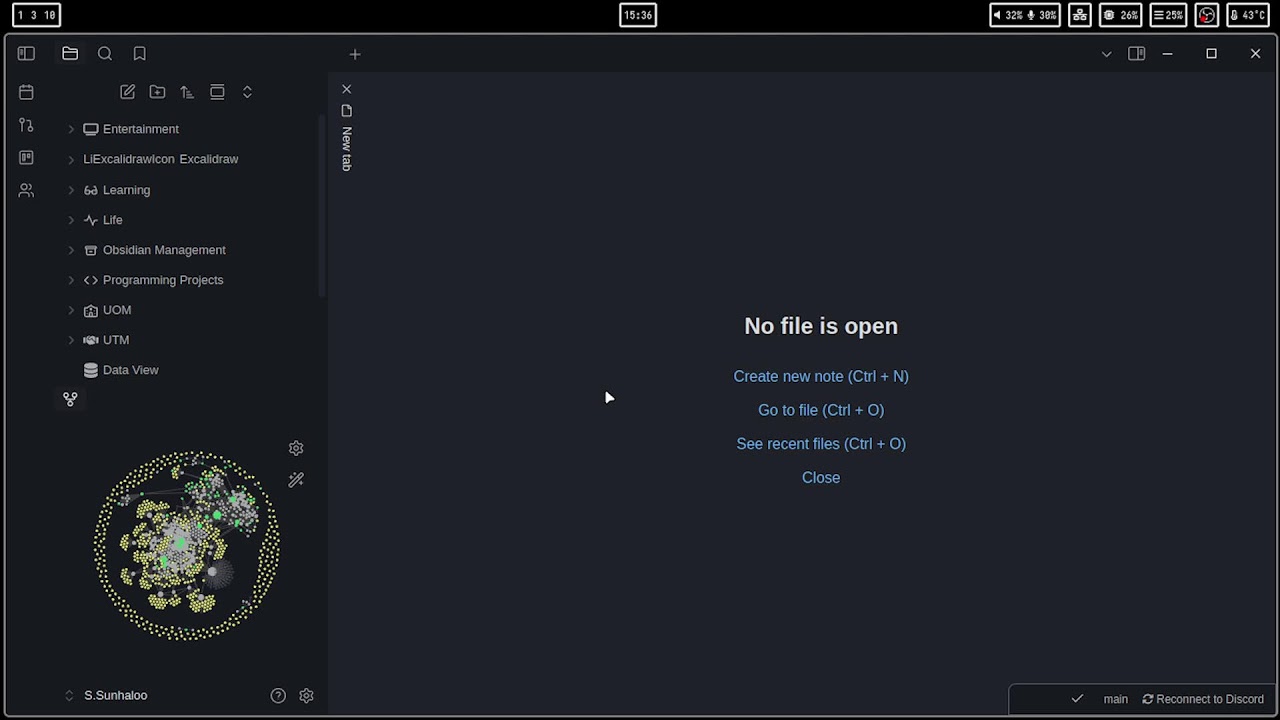Image resolution: width=1280 pixels, height=720 pixels.
Task: Toggle the left sidebar panel
Action: click(x=26, y=54)
